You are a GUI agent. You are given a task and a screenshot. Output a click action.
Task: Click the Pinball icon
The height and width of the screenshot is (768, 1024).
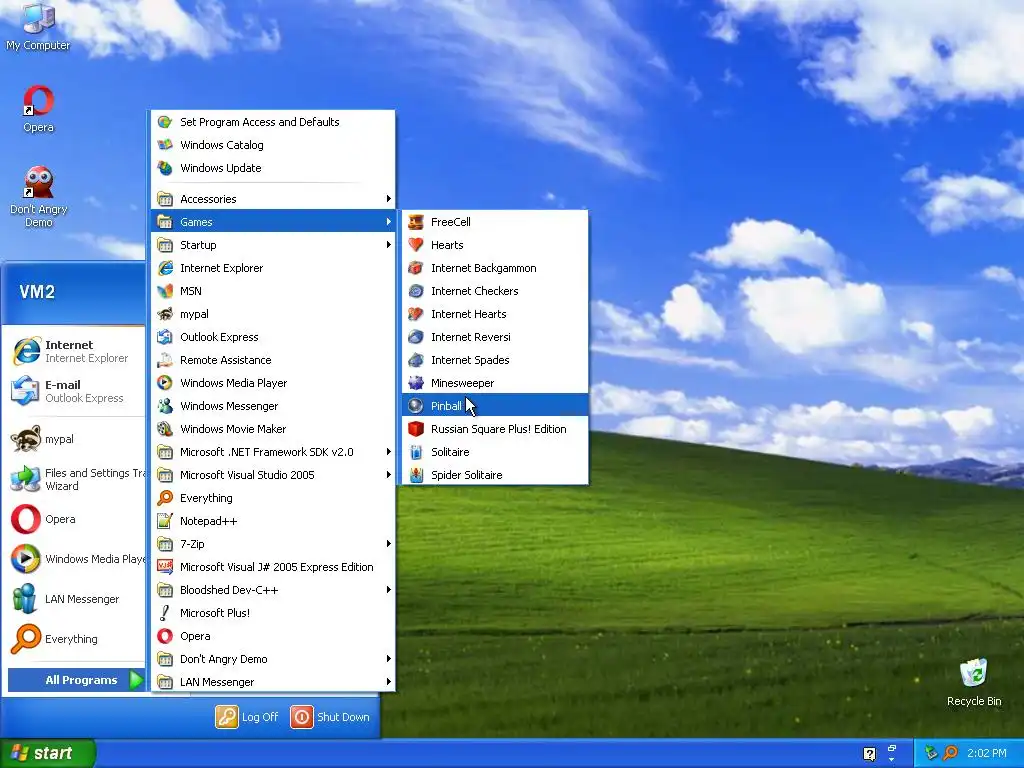tap(415, 406)
